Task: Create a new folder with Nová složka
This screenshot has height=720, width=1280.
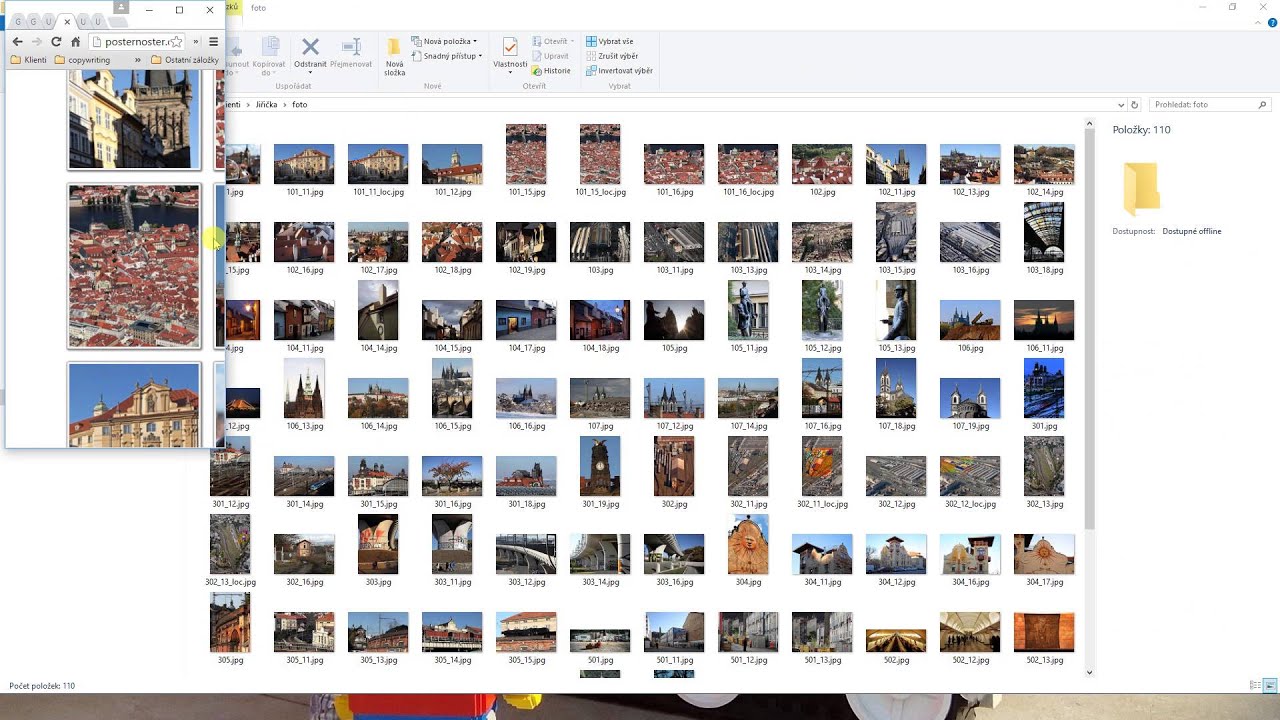Action: (394, 57)
